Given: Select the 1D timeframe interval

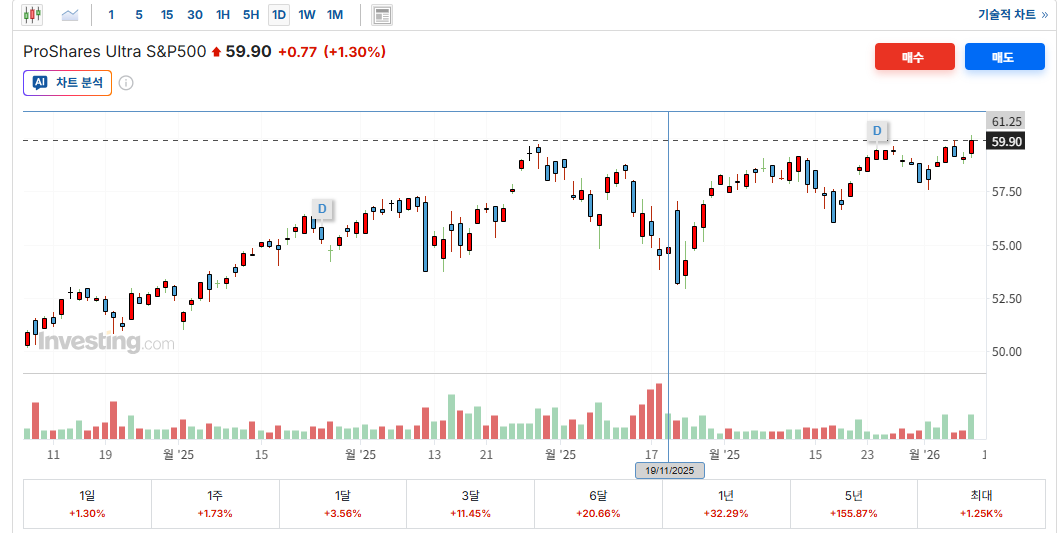Looking at the screenshot, I should tap(279, 15).
